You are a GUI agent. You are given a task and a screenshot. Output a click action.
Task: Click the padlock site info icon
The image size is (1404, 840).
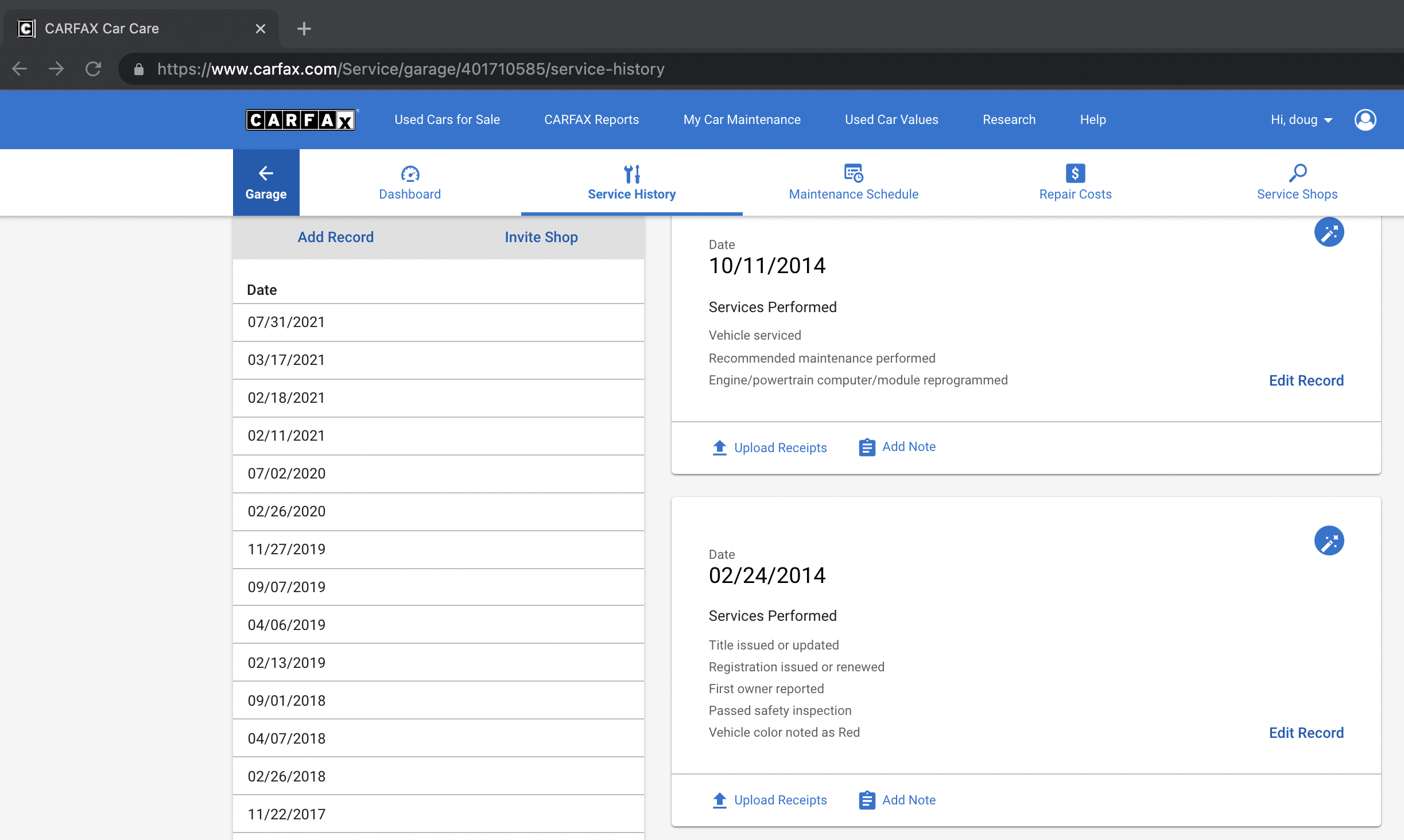coord(138,69)
